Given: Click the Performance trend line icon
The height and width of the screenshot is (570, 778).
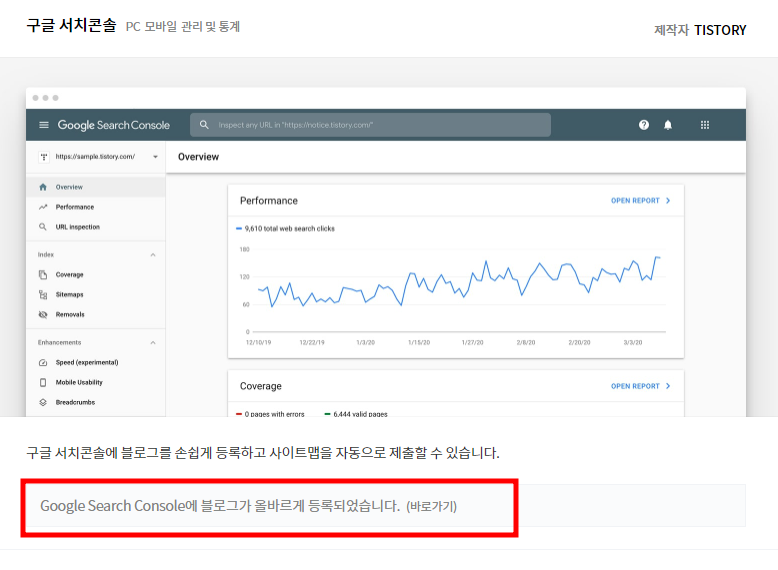Looking at the screenshot, I should [43, 207].
